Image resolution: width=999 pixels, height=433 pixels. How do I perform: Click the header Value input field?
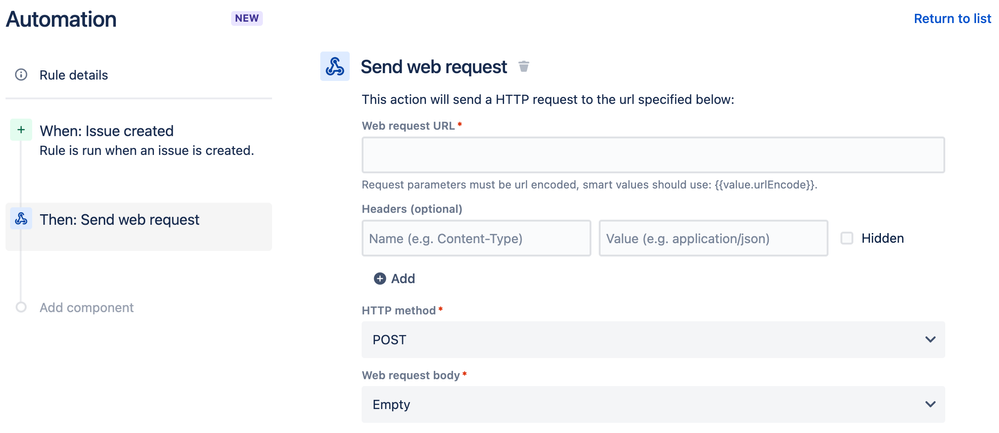click(713, 238)
